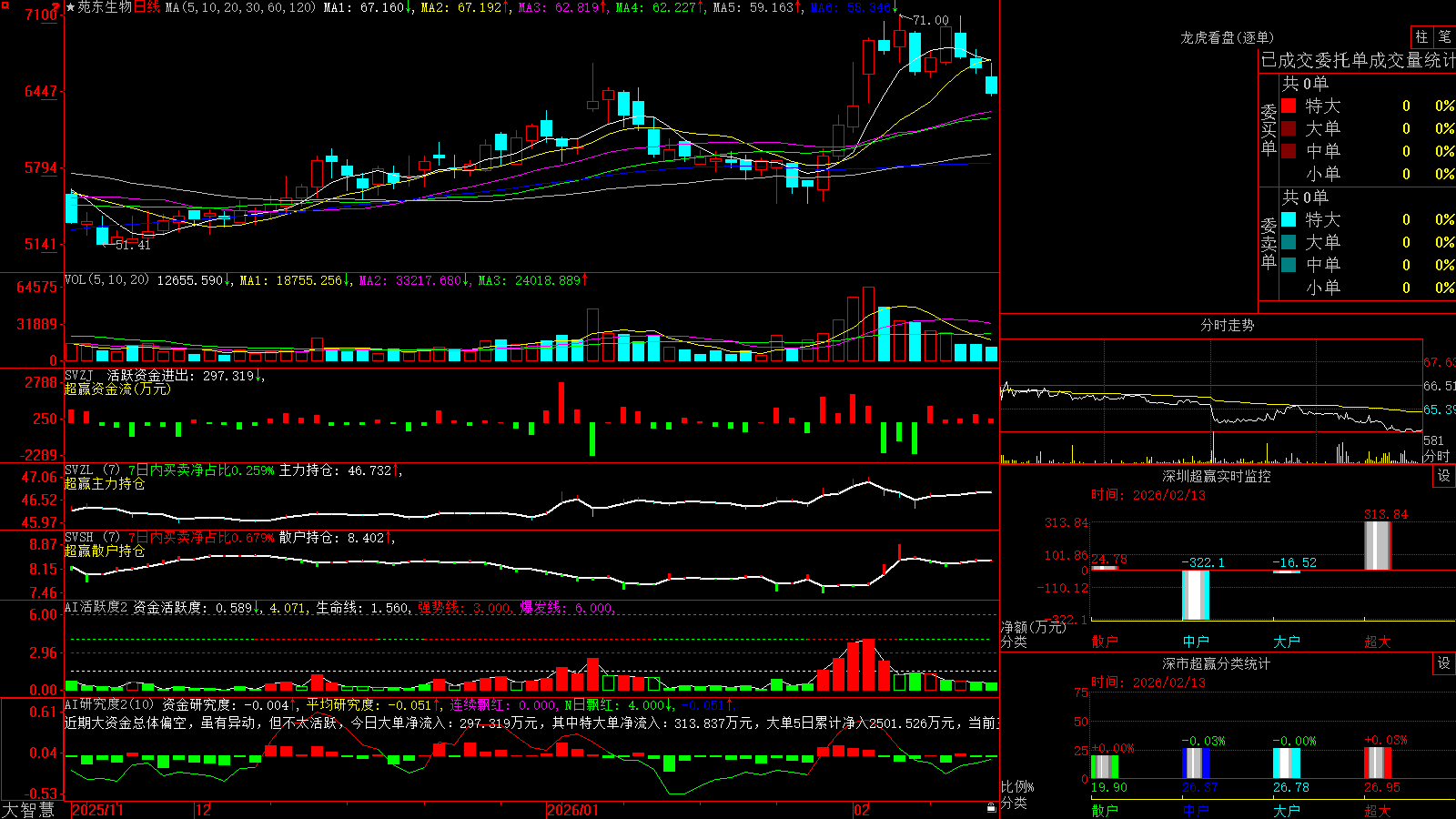Click the 委买单 vertical label
The height and width of the screenshot is (819, 1456).
pos(1269,130)
